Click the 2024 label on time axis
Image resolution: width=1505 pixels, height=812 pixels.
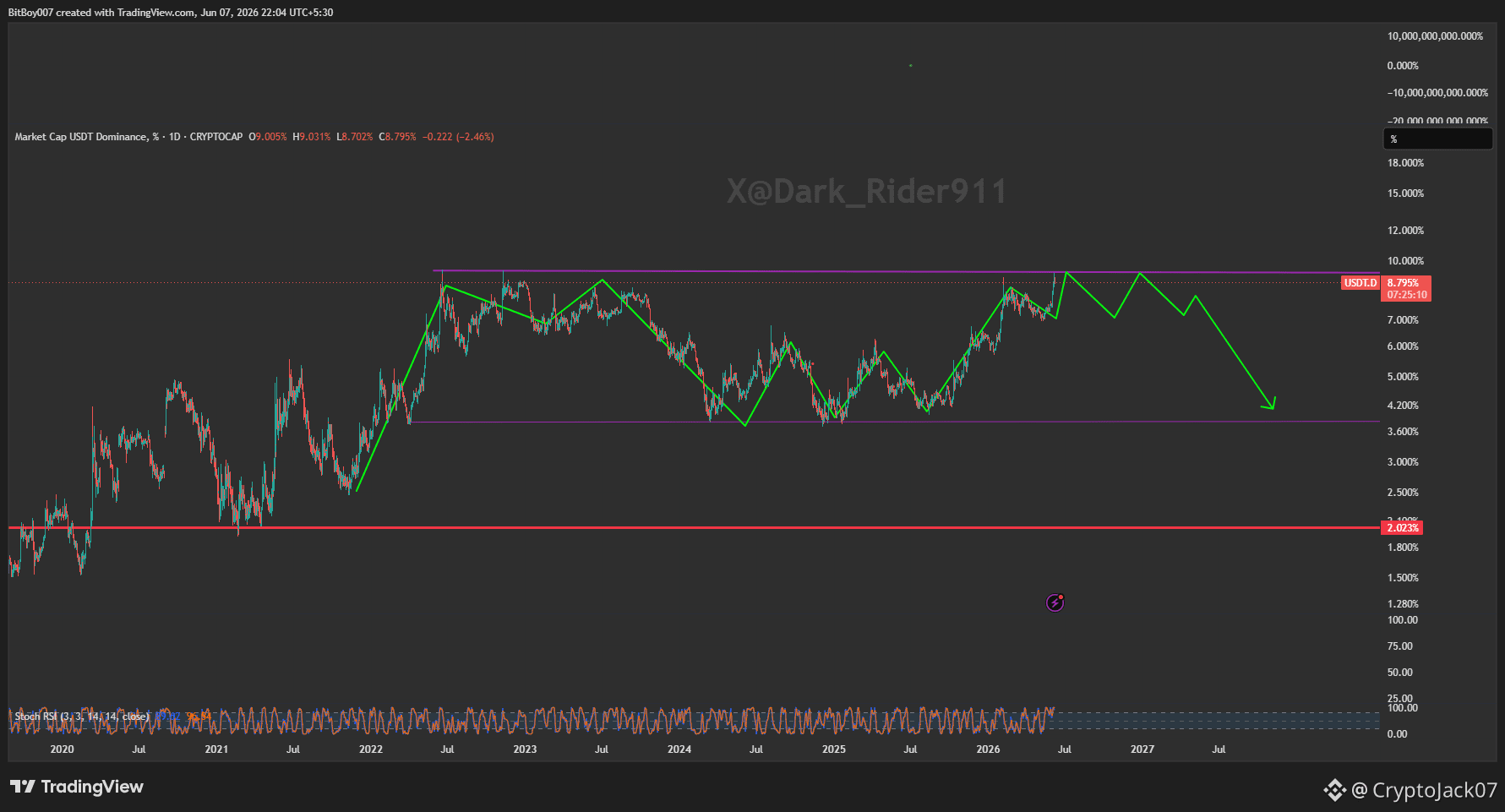[679, 749]
